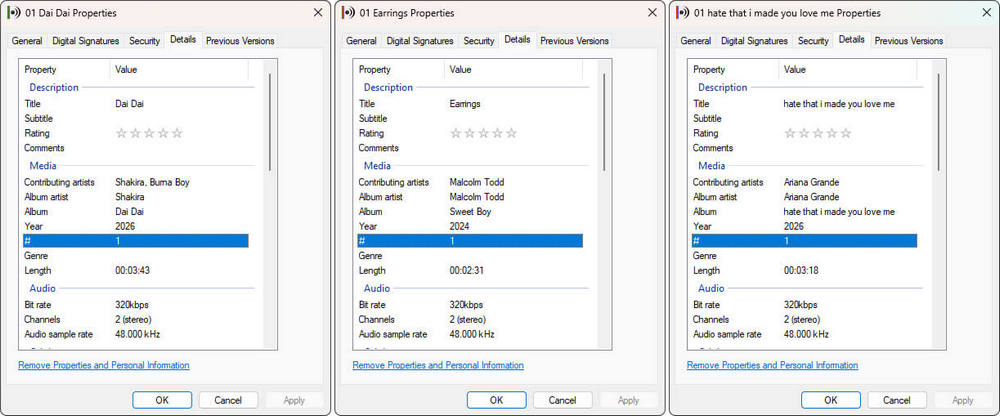The image size is (1000, 416).
Task: Click the details scrollbar in Dai Dai Properties
Action: (270, 121)
